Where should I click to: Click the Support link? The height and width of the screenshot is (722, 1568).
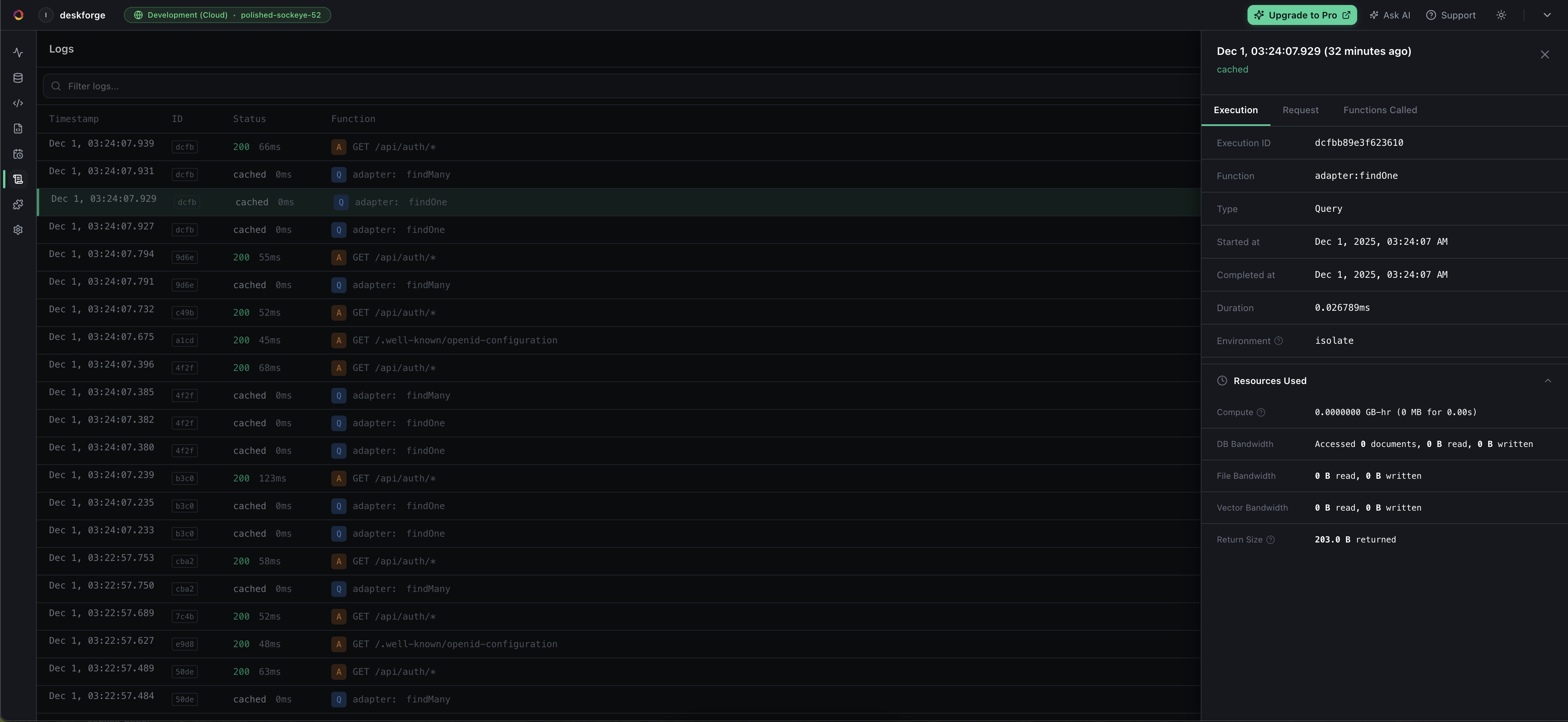point(1451,15)
